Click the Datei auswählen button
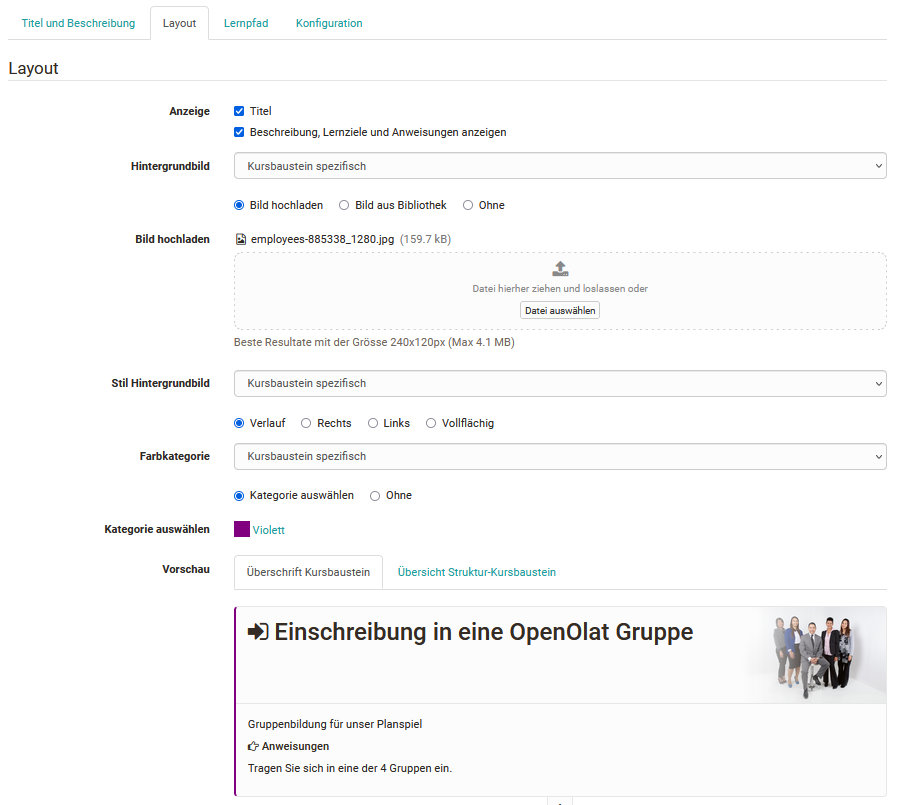Image resolution: width=920 pixels, height=805 pixels. coord(559,310)
